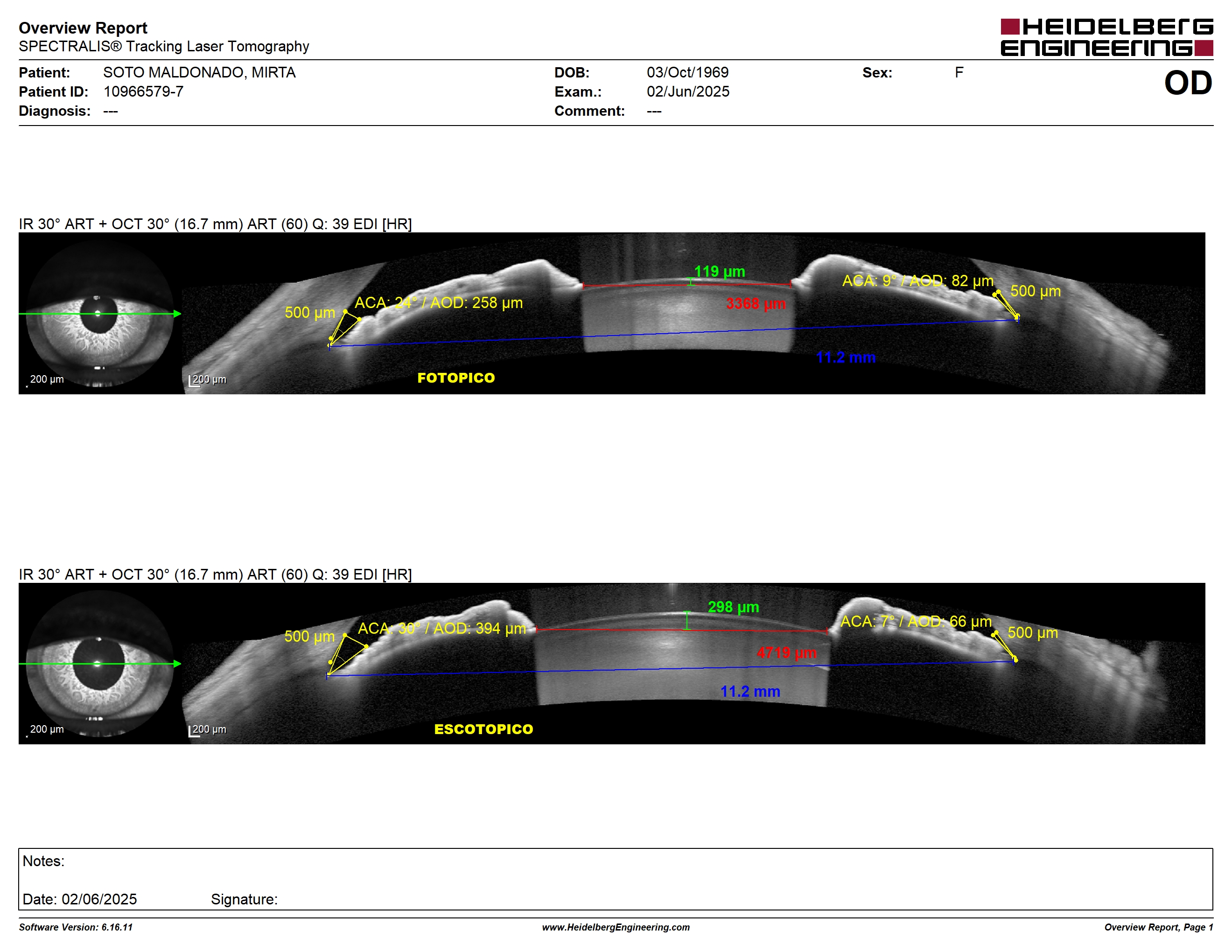1232x952 pixels.
Task: Click the DOB value 03/Oct/1969
Action: click(688, 72)
